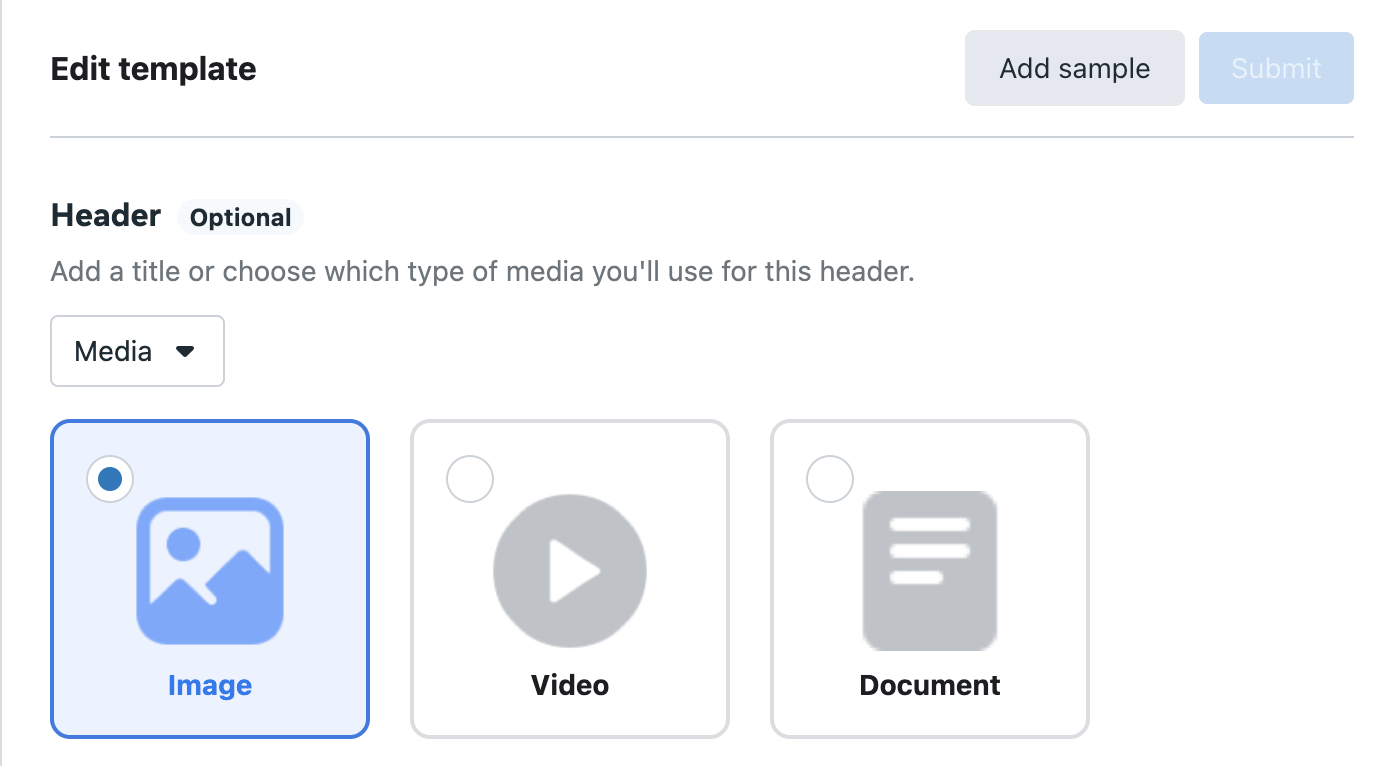Select the Image radio button
Viewport: 1400px width, 766px height.
110,480
